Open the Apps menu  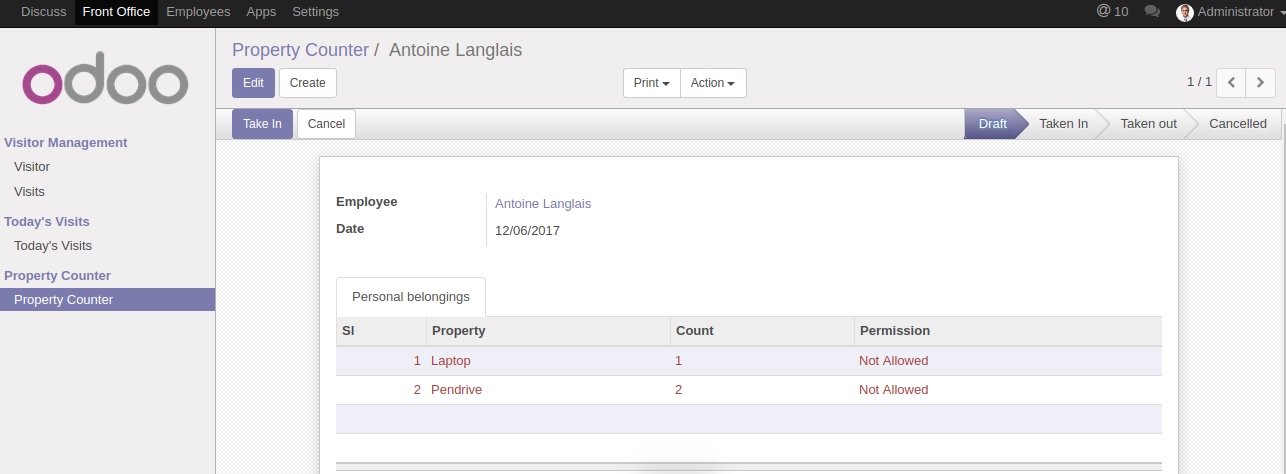261,12
